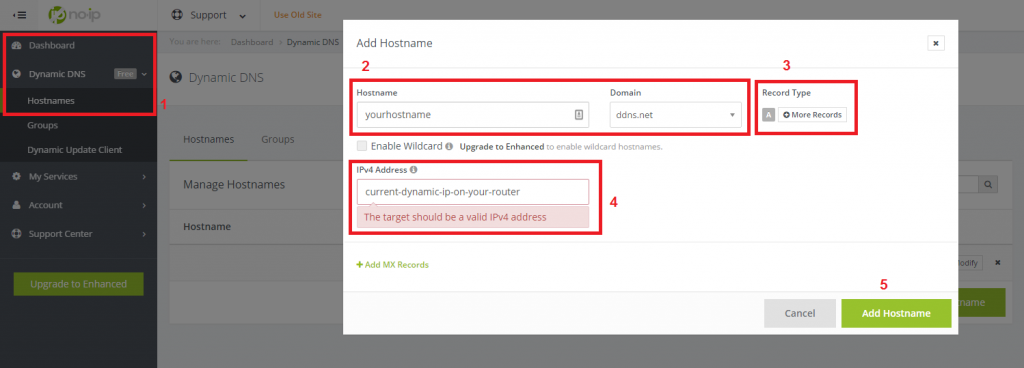
Task: Switch to the Groups tab
Action: [278, 139]
